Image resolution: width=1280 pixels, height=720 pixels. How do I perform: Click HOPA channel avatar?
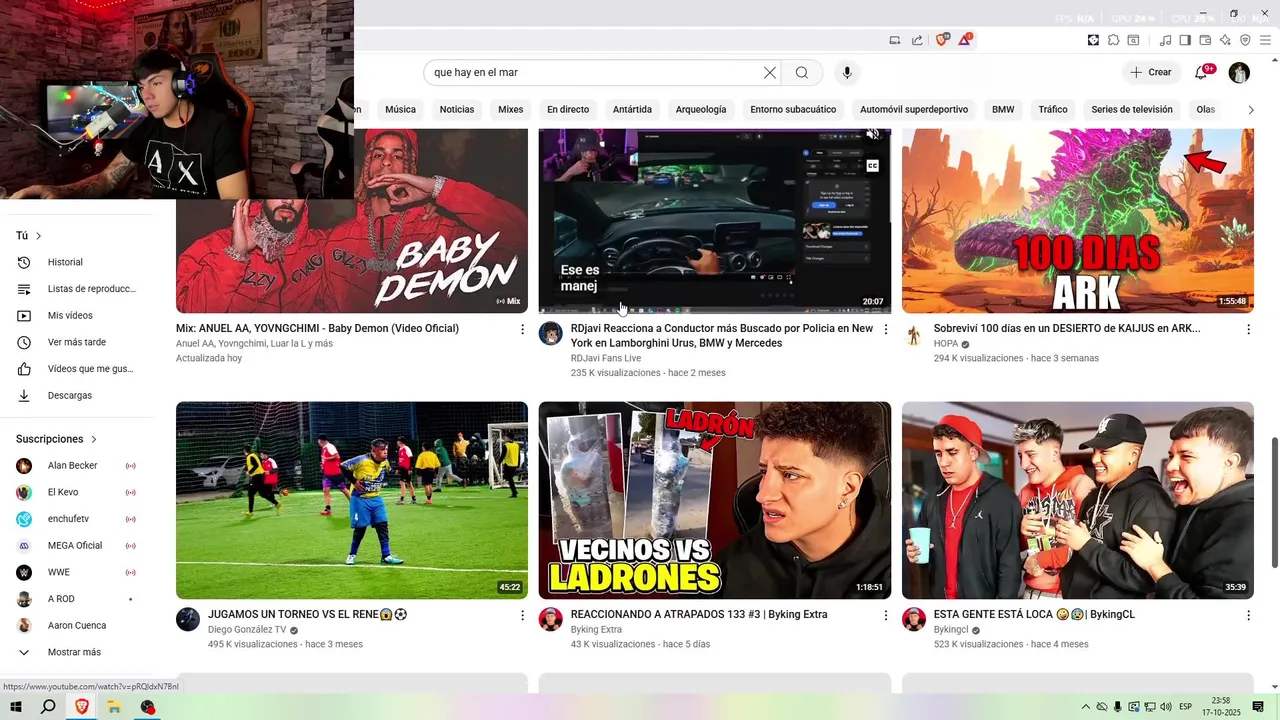pos(913,334)
